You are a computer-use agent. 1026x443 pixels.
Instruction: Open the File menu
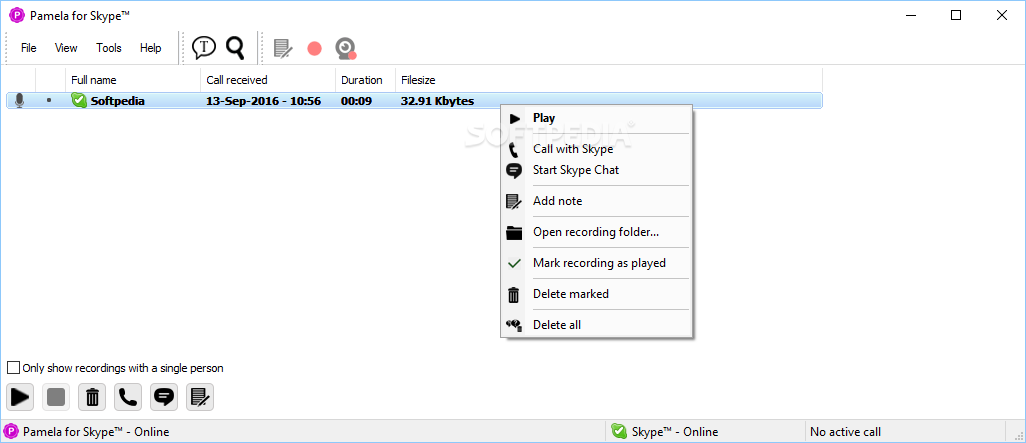click(x=29, y=48)
